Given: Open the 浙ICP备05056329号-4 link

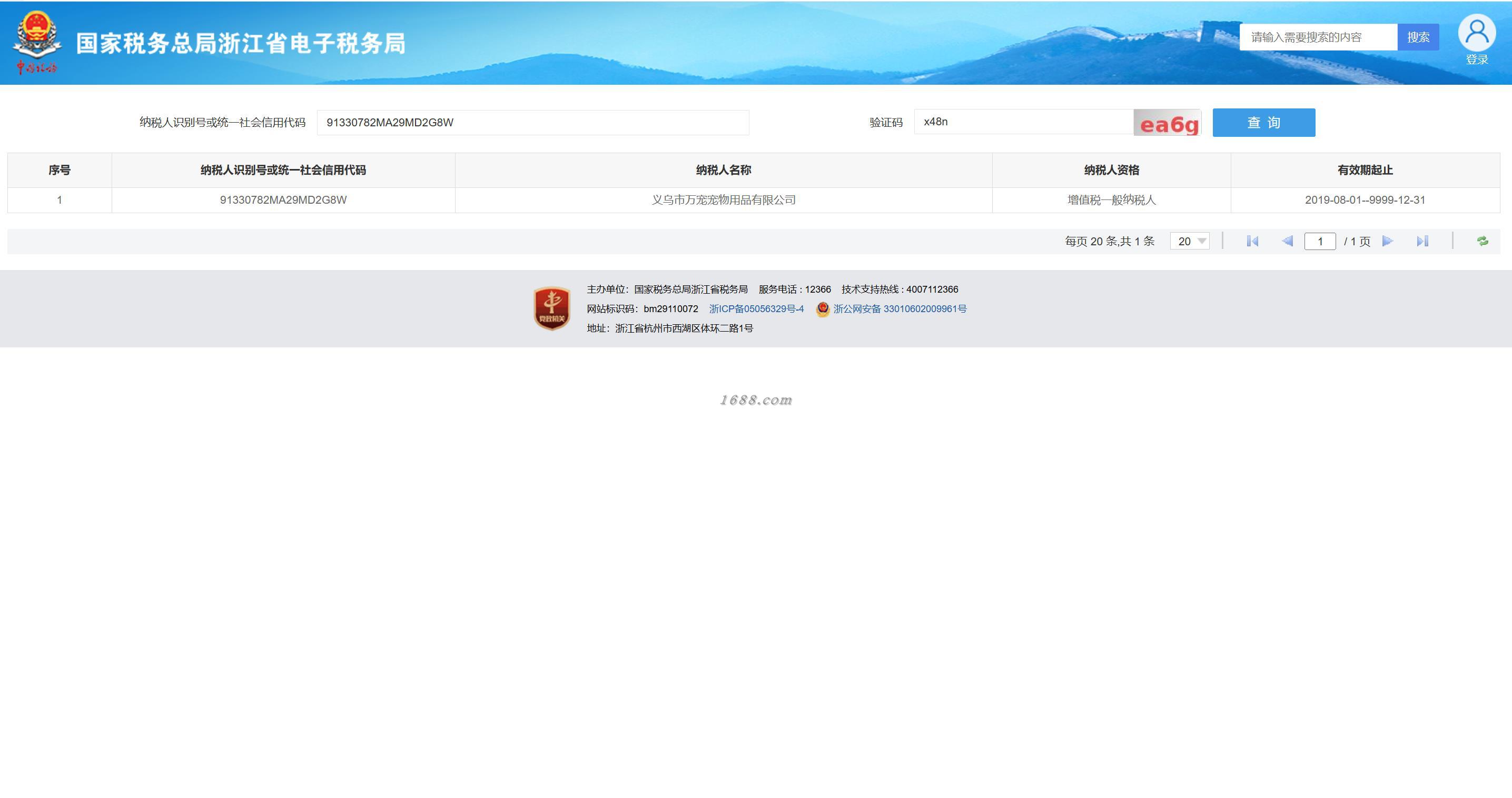Looking at the screenshot, I should 756,309.
